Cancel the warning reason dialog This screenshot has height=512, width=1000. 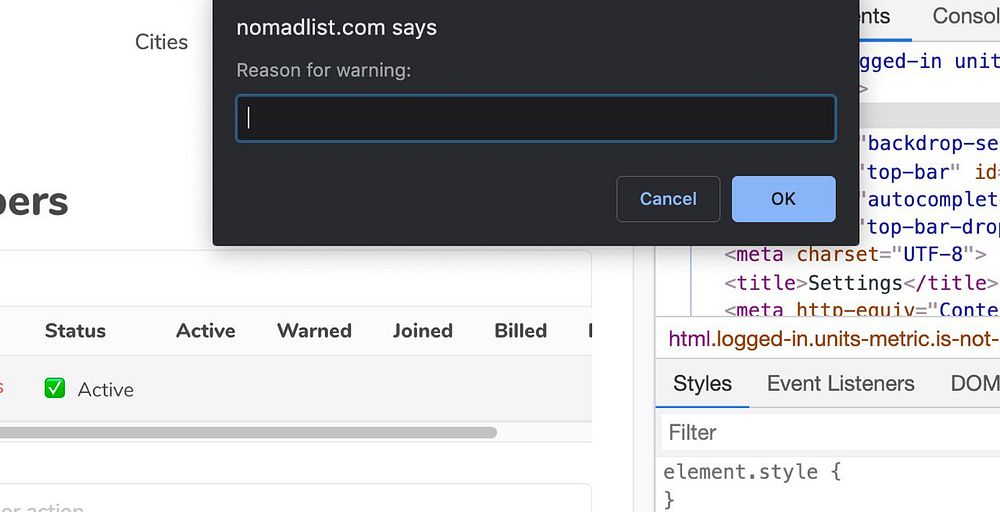pos(668,199)
